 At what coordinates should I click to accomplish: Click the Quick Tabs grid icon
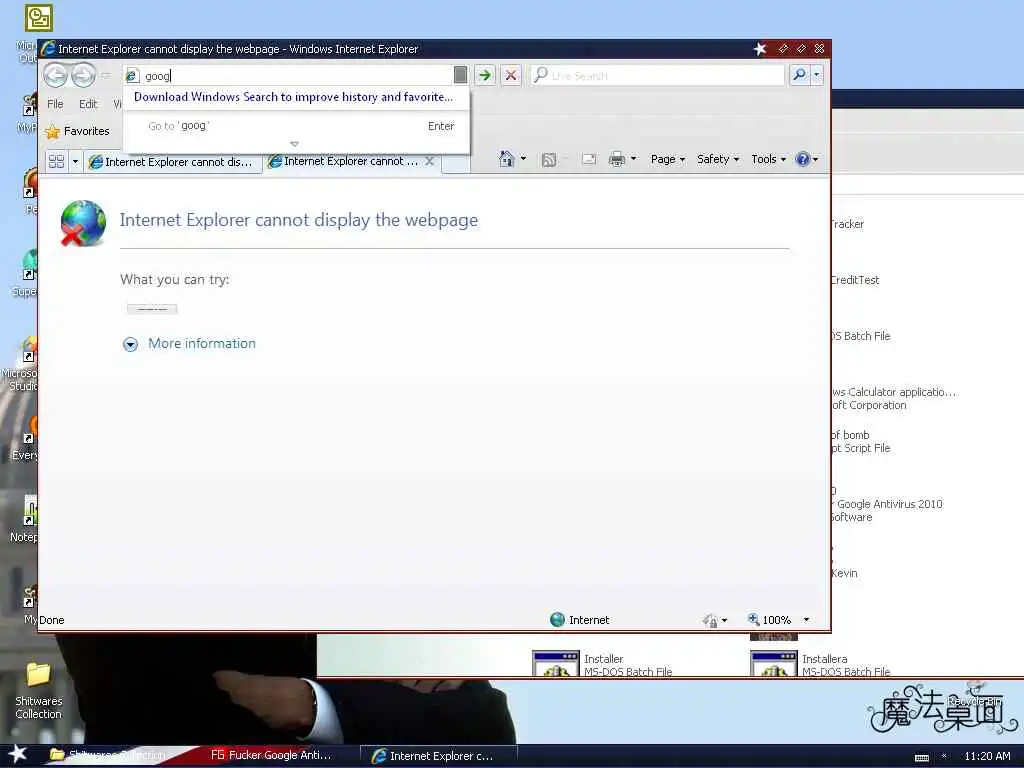point(56,161)
